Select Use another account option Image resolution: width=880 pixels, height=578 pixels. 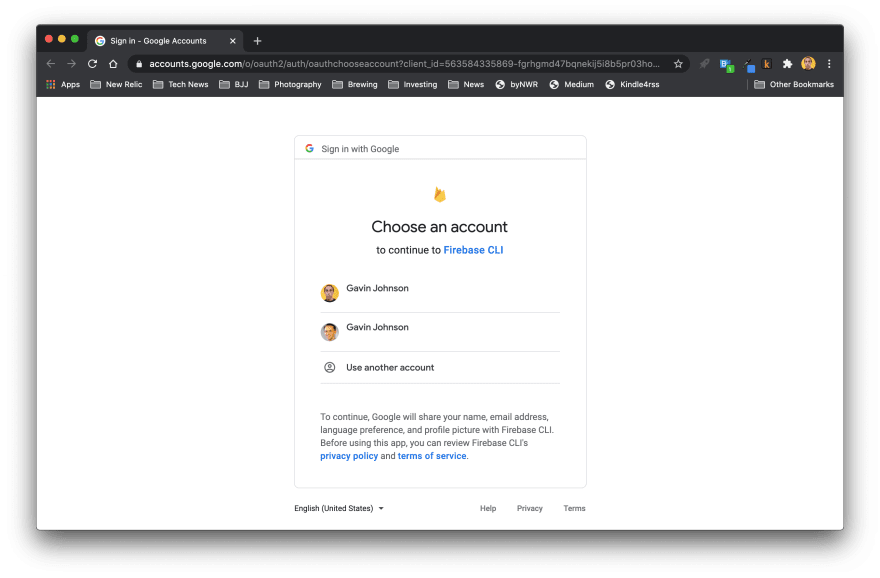[390, 367]
